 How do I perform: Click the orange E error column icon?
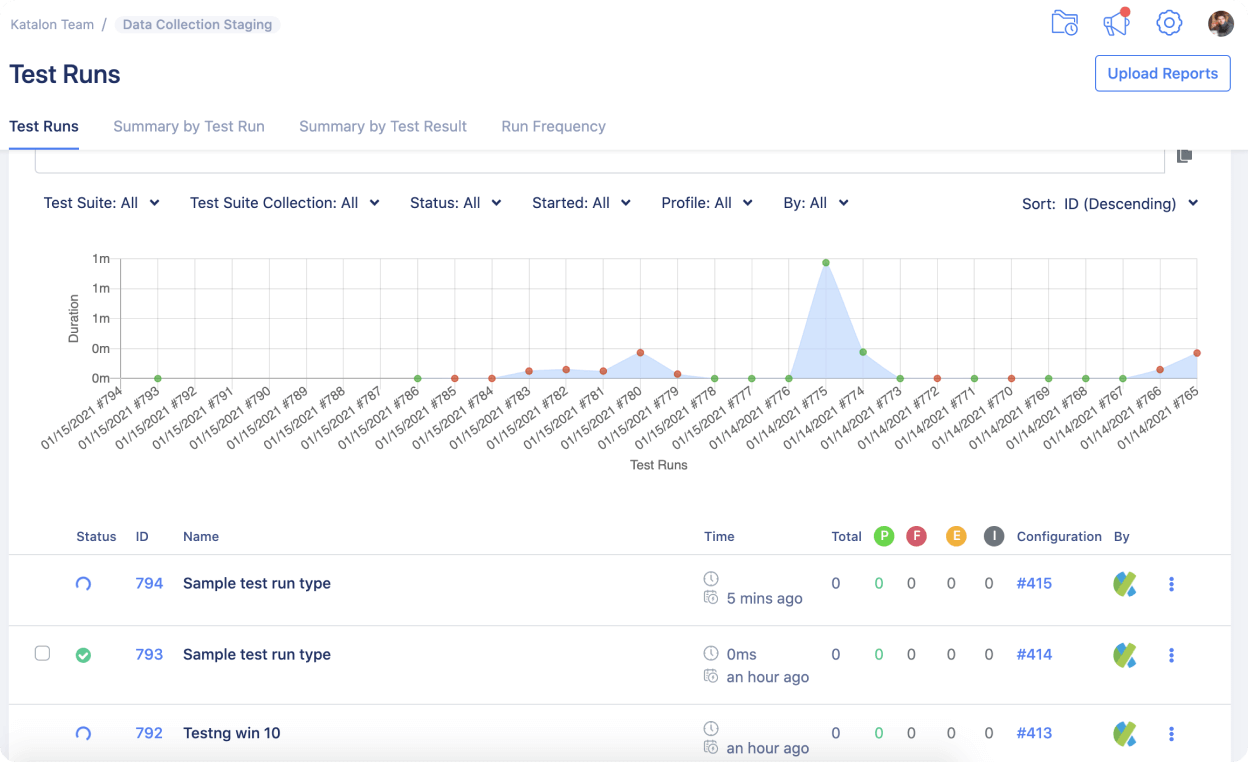(956, 536)
